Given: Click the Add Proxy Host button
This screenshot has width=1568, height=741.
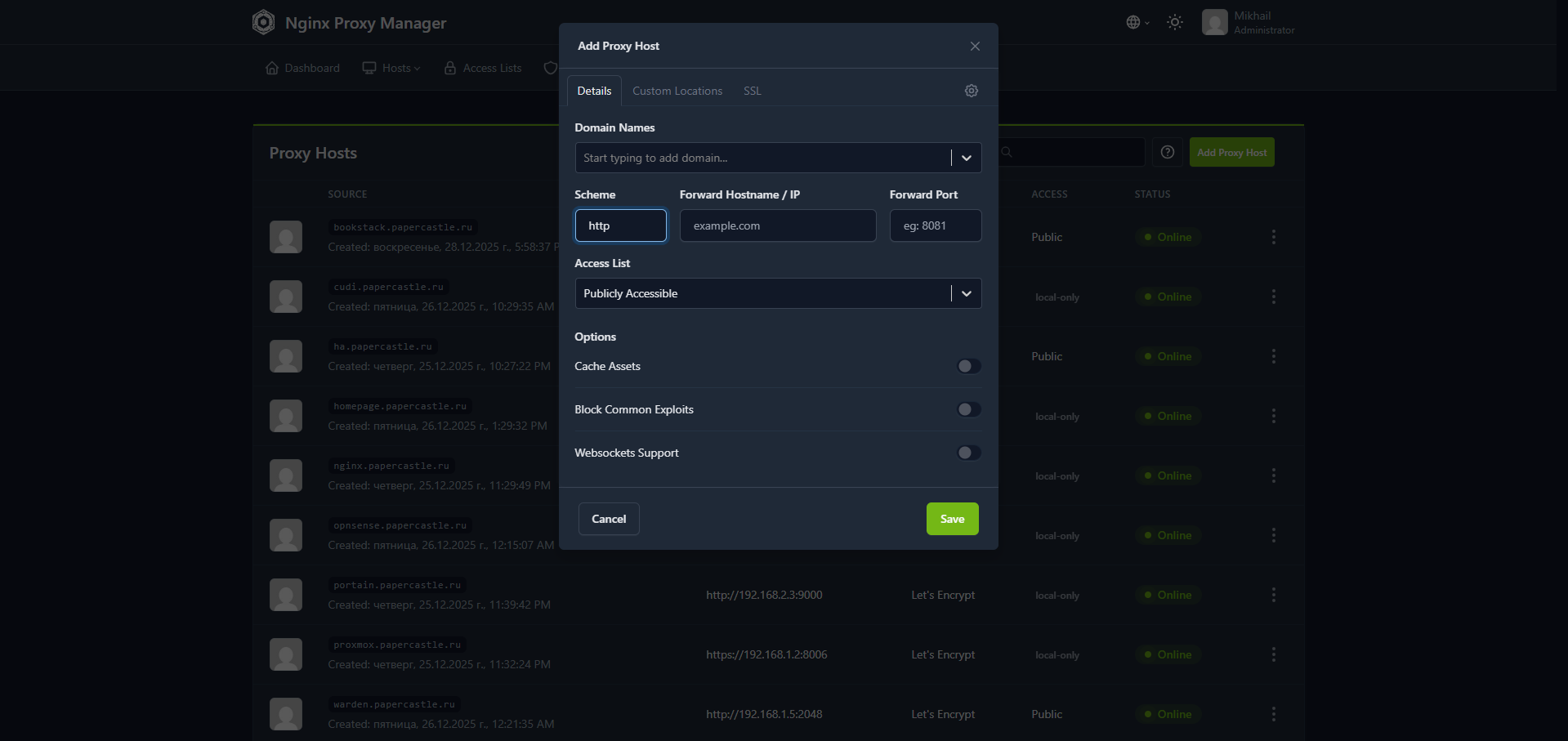Looking at the screenshot, I should [x=1232, y=152].
